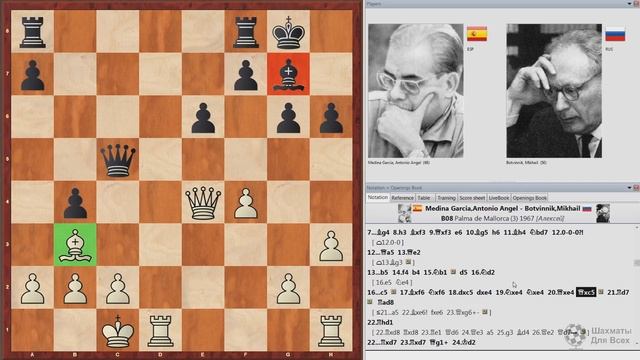640x360 pixels.
Task: Click the black pawn on b4
Action: 75,203
